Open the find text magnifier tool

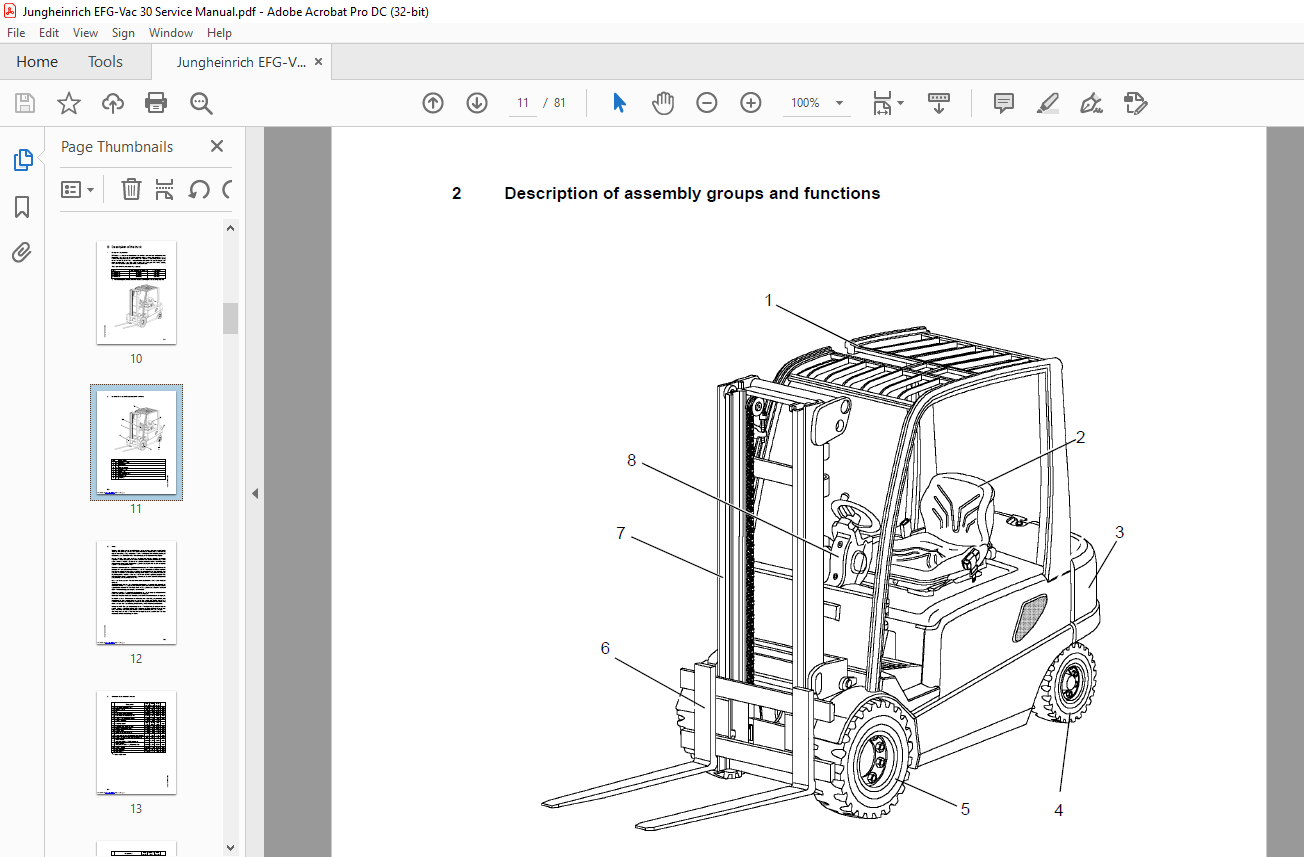(x=201, y=103)
